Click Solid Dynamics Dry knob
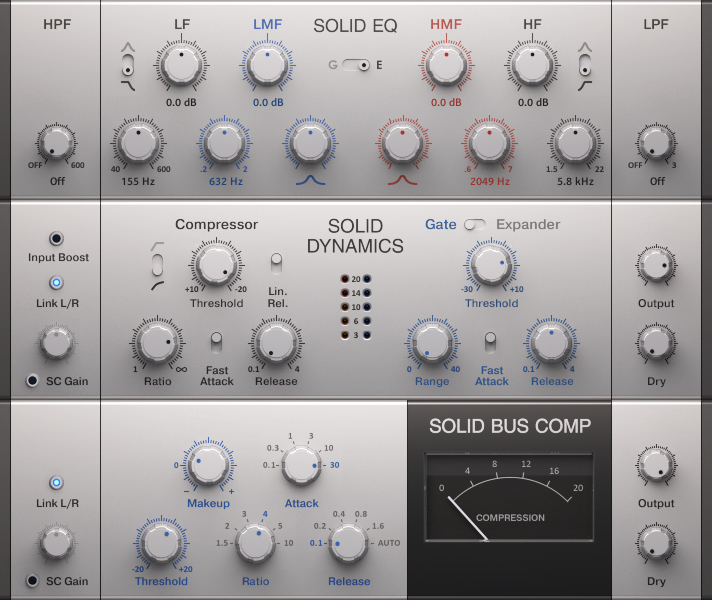The width and height of the screenshot is (712, 600). point(656,343)
